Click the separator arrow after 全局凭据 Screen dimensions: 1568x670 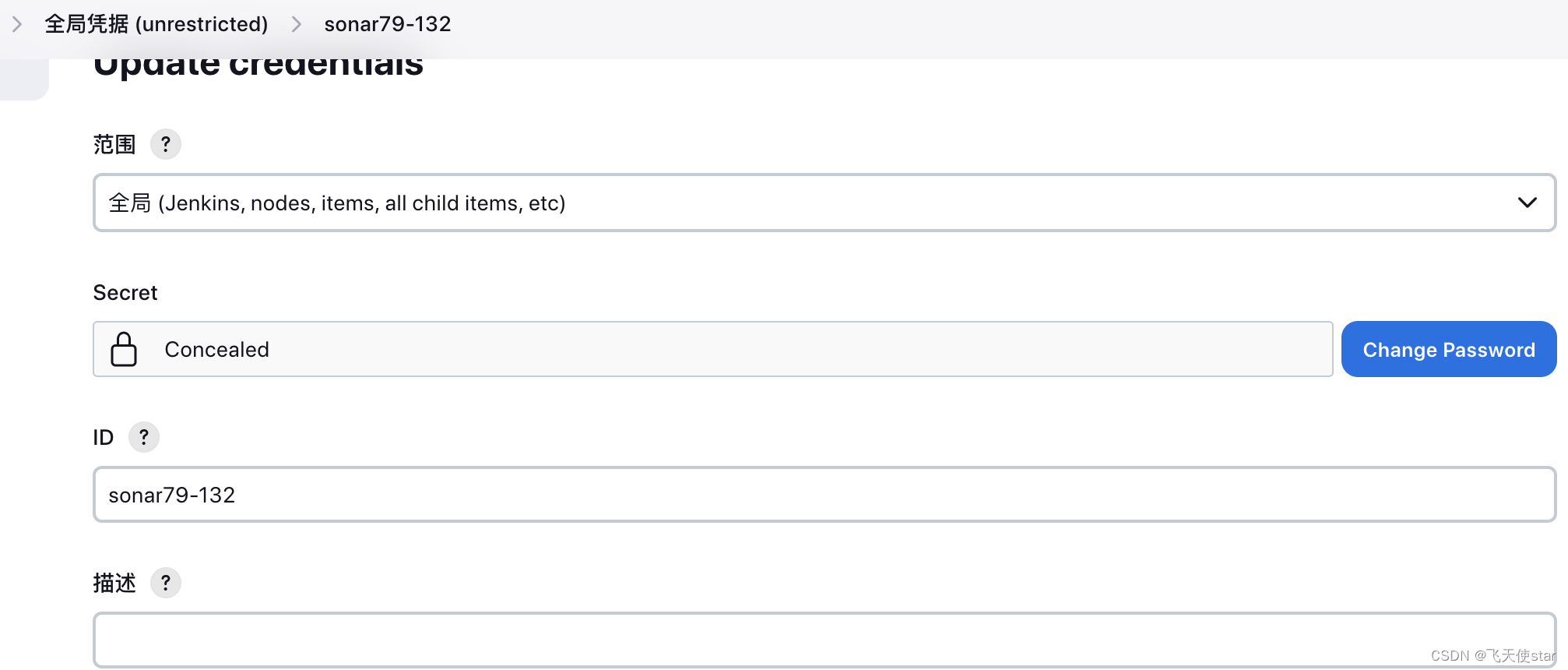pyautogui.click(x=295, y=23)
